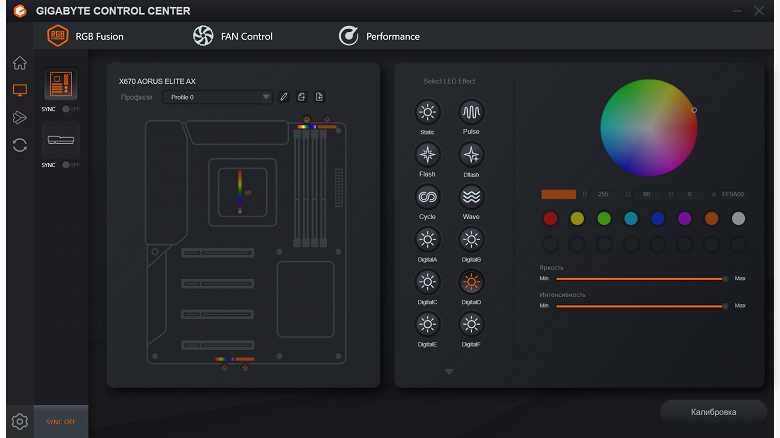
Task: Click the Gigabyte Control Center logo
Action: 20,10
